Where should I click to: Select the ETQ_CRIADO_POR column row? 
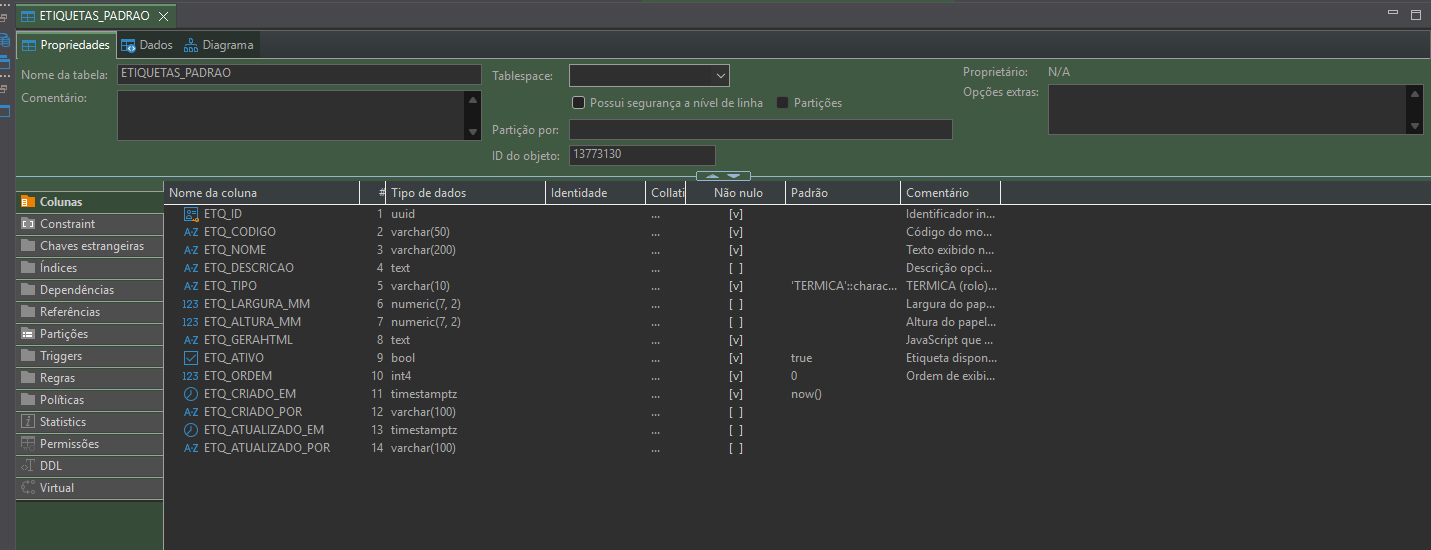tap(582, 412)
